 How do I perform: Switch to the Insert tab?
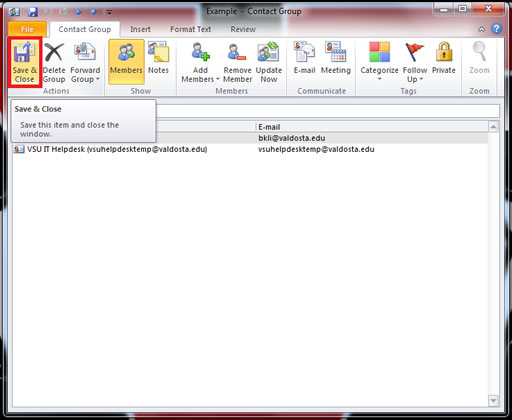(140, 29)
